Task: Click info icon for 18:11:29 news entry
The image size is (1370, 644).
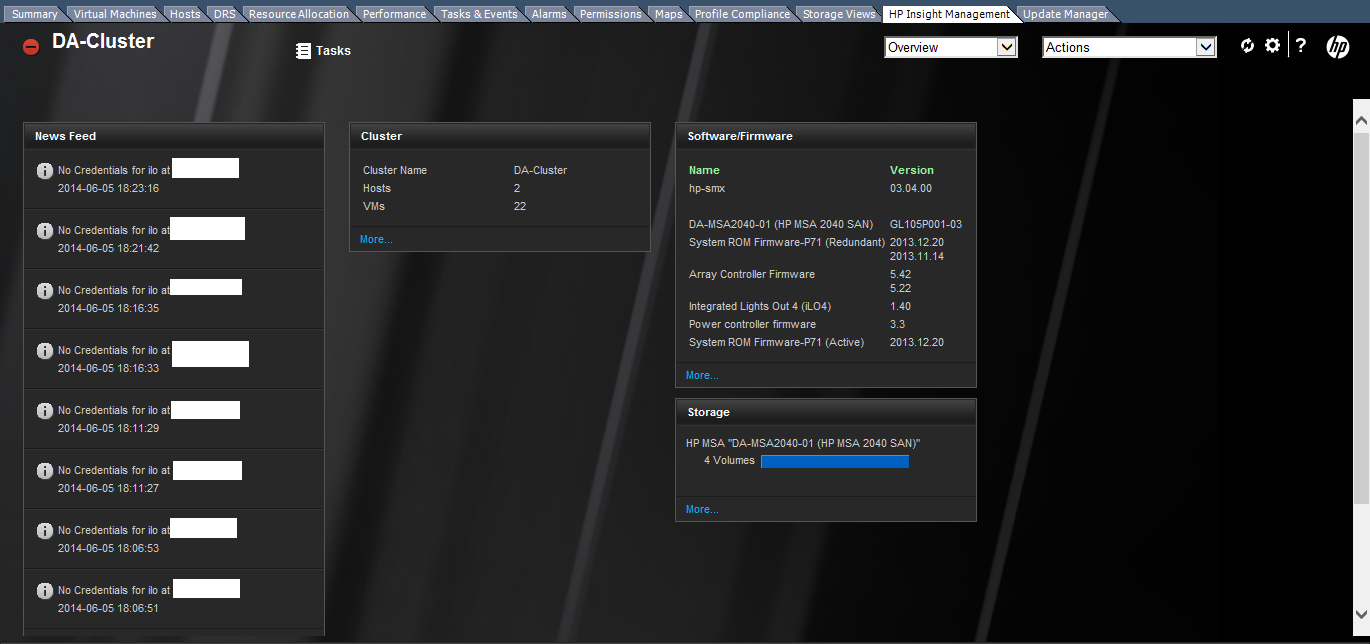Action: point(45,411)
